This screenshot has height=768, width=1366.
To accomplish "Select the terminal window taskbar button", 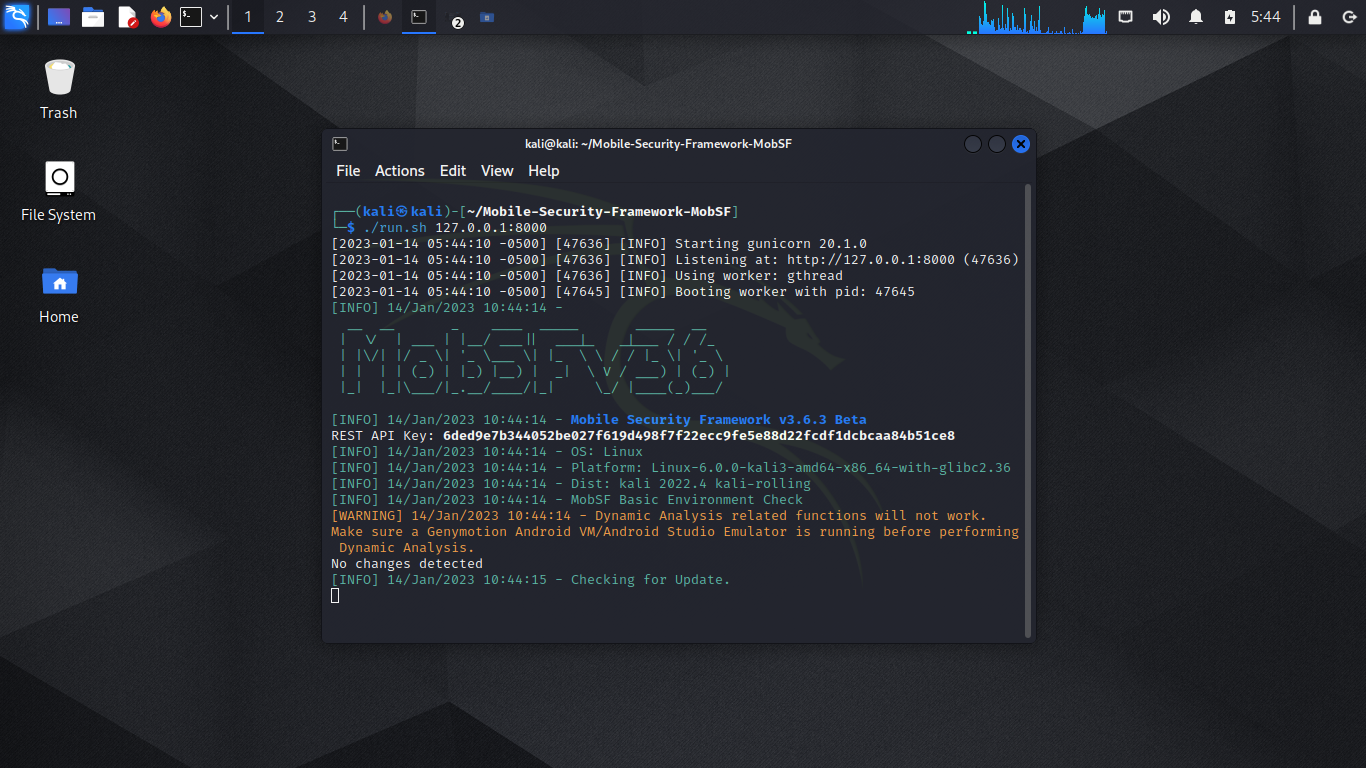I will coord(419,17).
